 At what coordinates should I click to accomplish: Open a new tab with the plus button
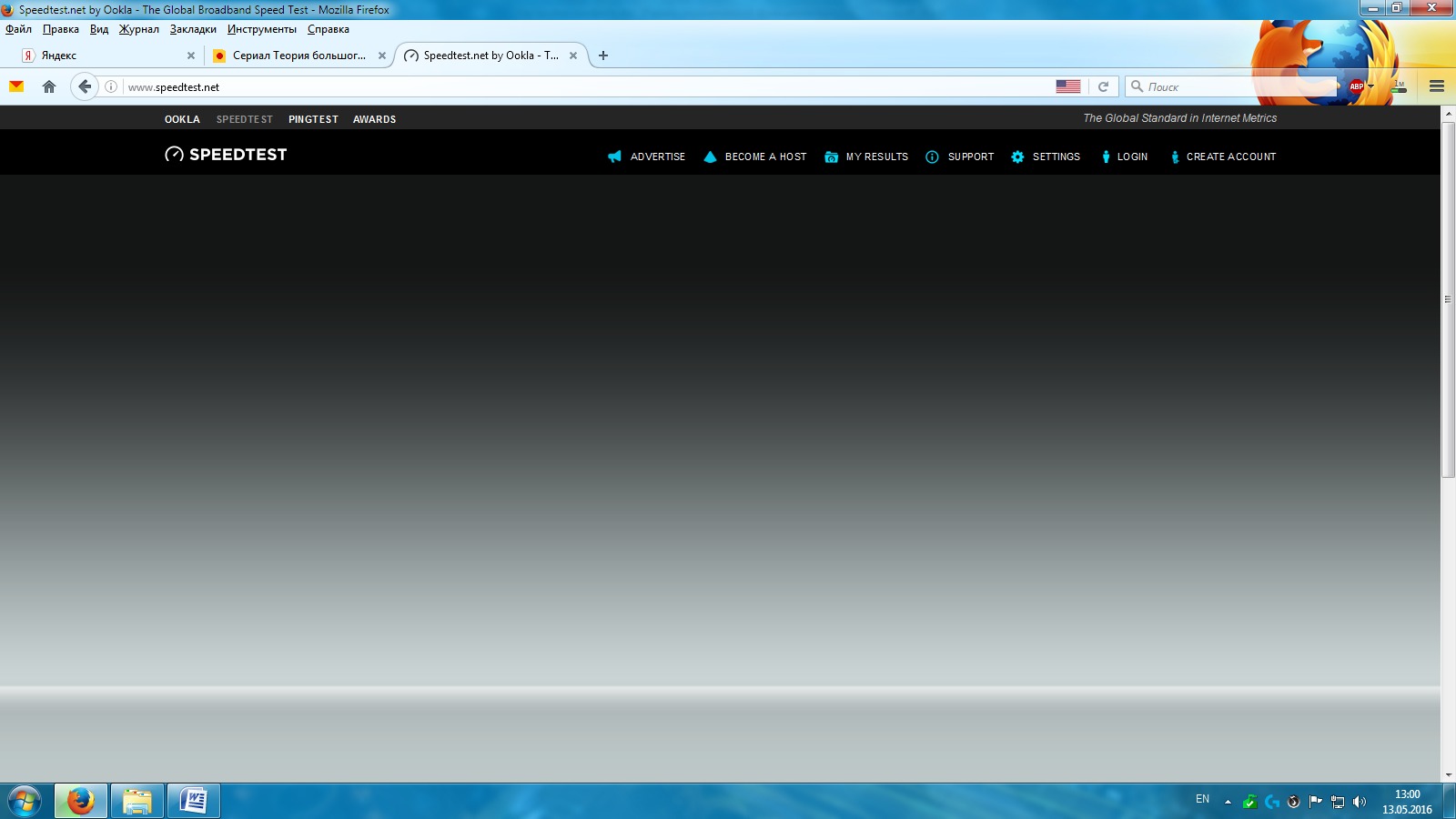point(602,56)
